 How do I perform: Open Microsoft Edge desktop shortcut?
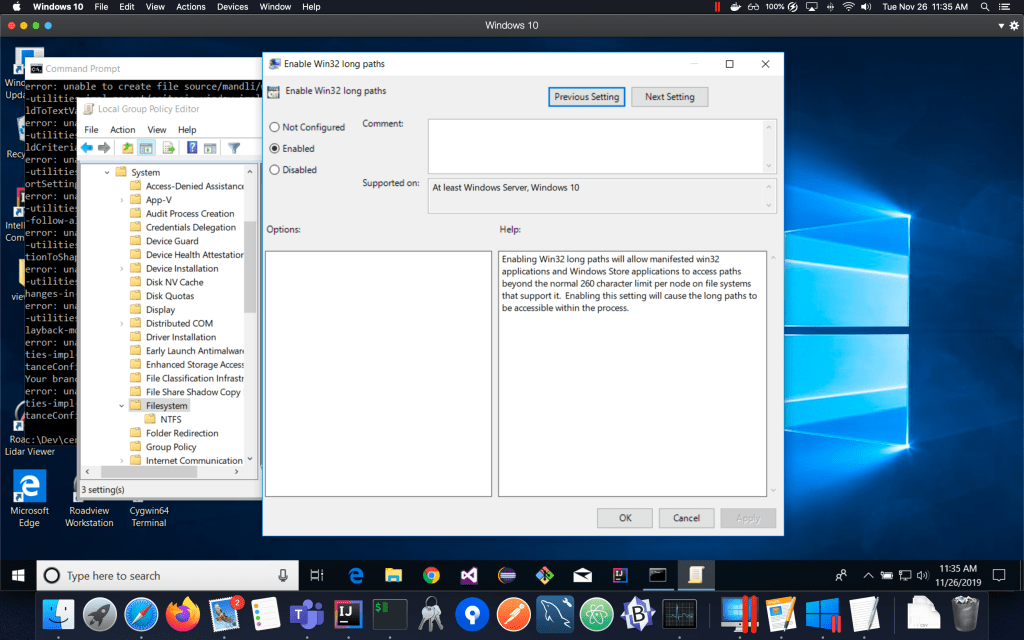[29, 488]
